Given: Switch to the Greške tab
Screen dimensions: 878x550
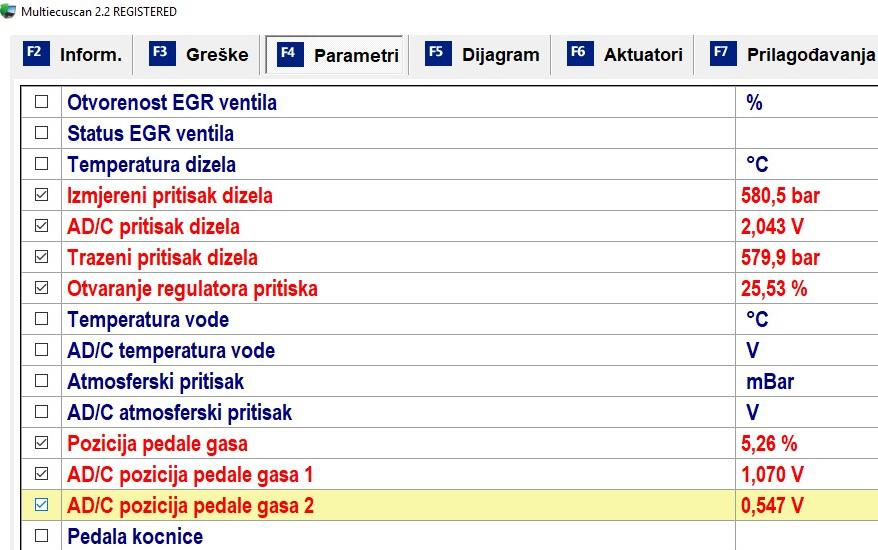Looking at the screenshot, I should click(x=199, y=54).
